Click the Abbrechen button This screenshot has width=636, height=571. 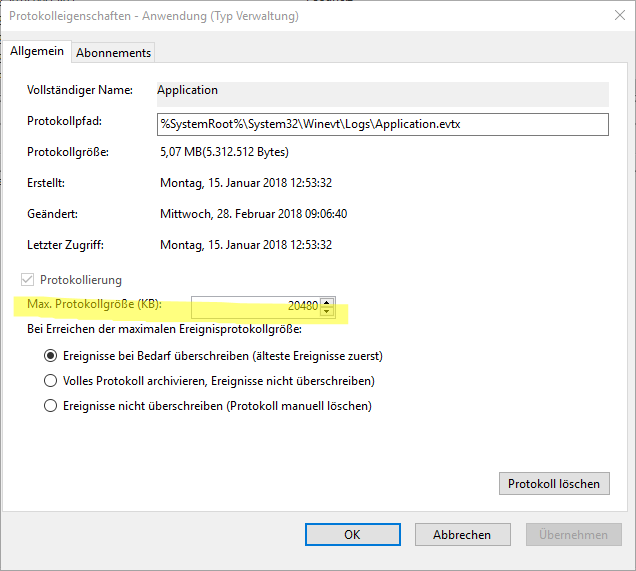(462, 535)
